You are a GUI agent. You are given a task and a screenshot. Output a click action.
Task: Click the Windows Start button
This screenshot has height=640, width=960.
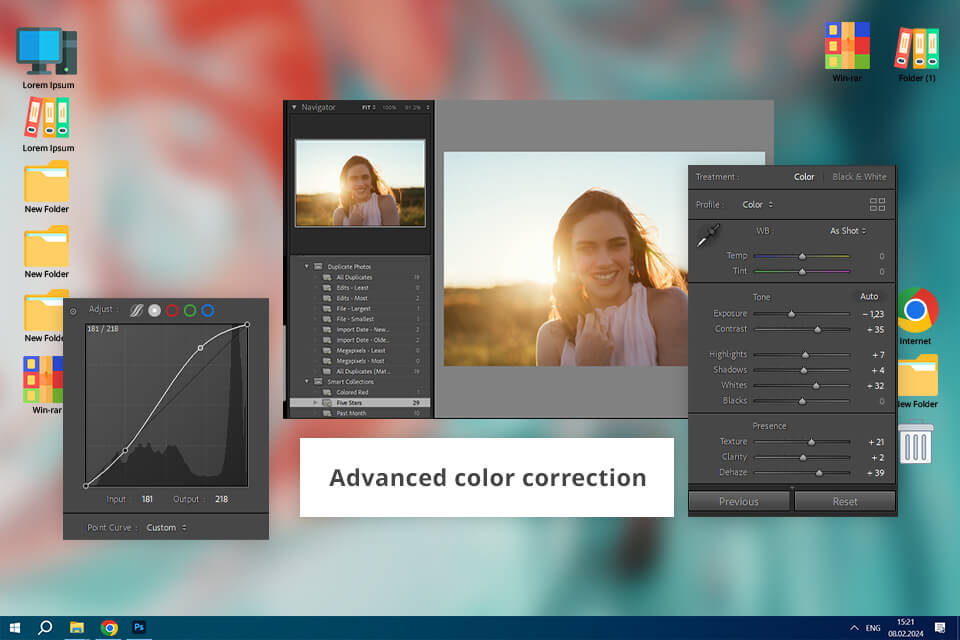pos(14,627)
